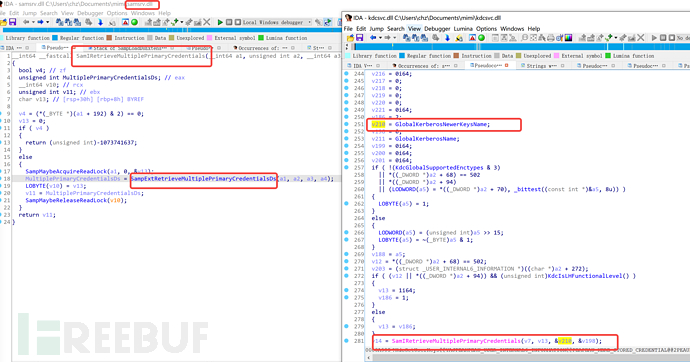The width and height of the screenshot is (690, 362).
Task: Click the stop icon in the kdcsvc.dll toolbar
Action: coord(672,38)
